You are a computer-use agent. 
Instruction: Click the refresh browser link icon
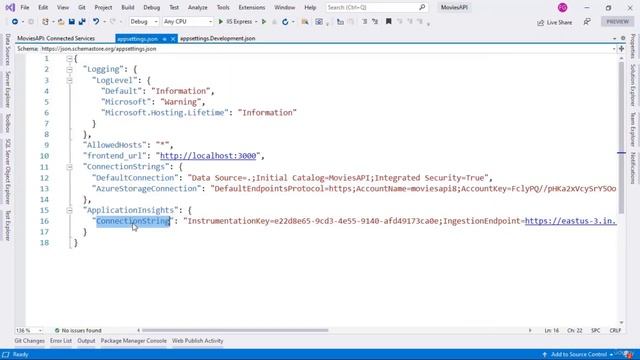coord(285,22)
